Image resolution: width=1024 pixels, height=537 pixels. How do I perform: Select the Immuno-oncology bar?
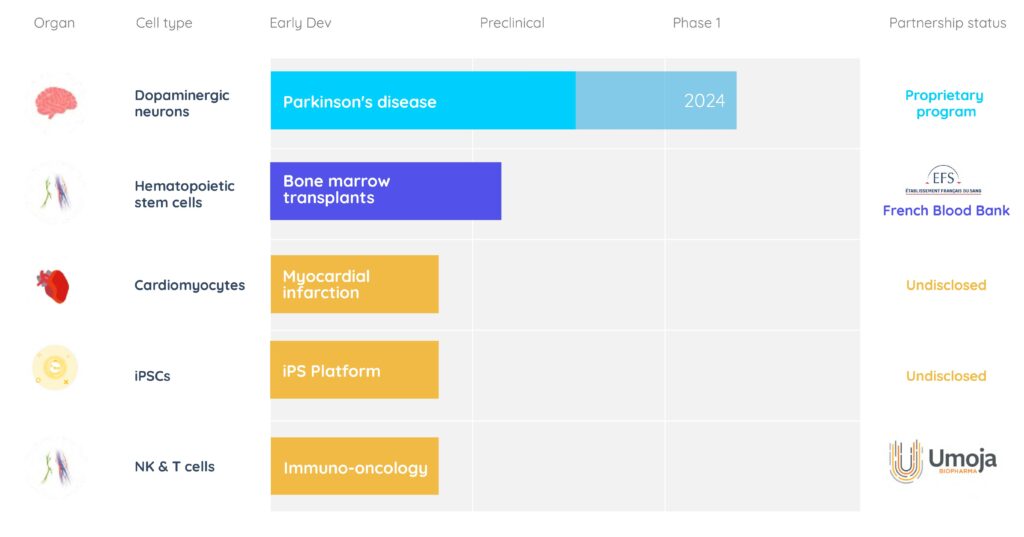(355, 466)
